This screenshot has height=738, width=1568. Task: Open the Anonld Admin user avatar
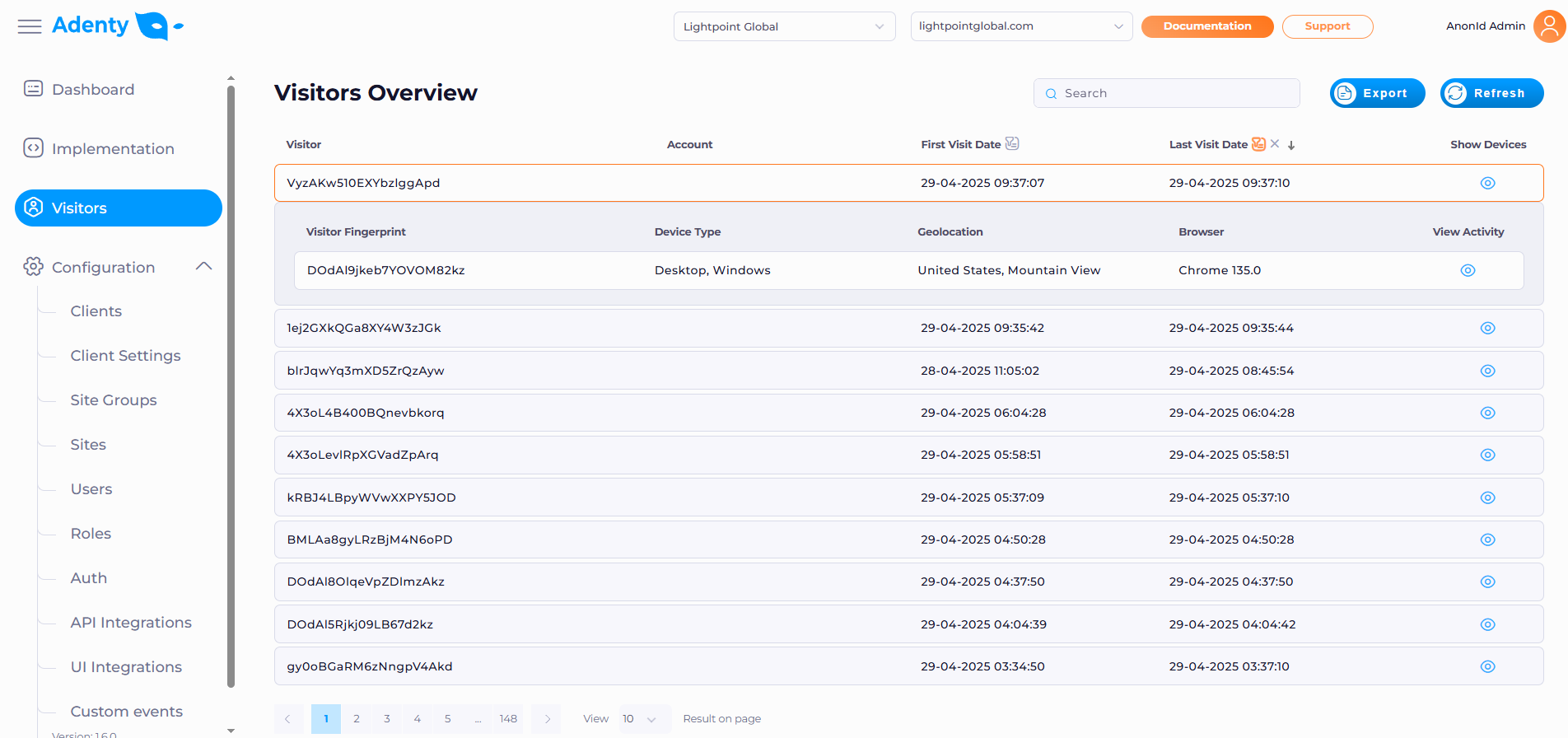click(1549, 26)
